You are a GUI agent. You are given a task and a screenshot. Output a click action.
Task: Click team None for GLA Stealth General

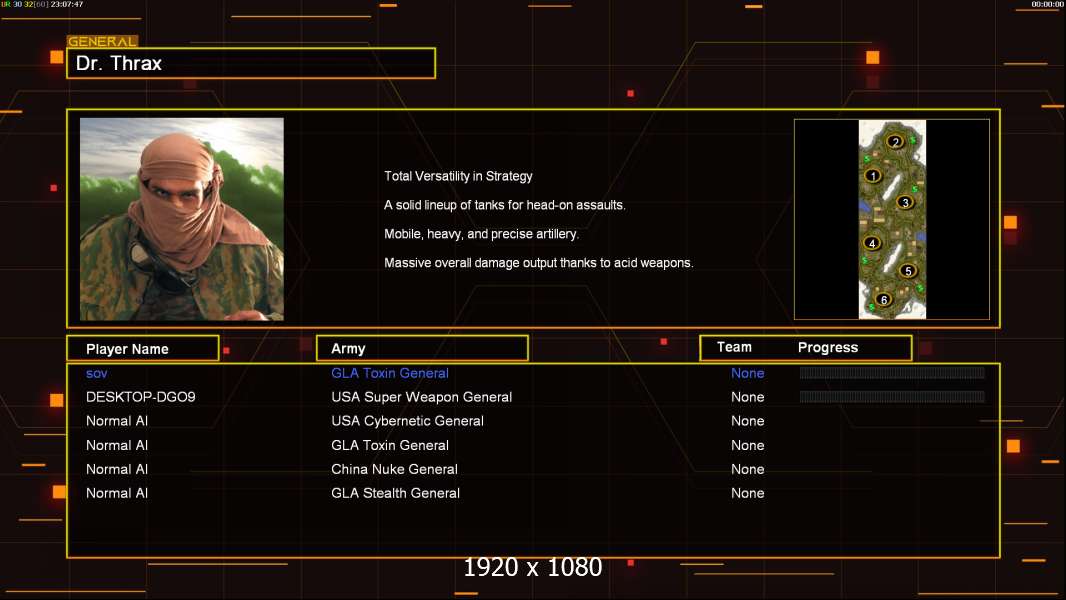747,493
